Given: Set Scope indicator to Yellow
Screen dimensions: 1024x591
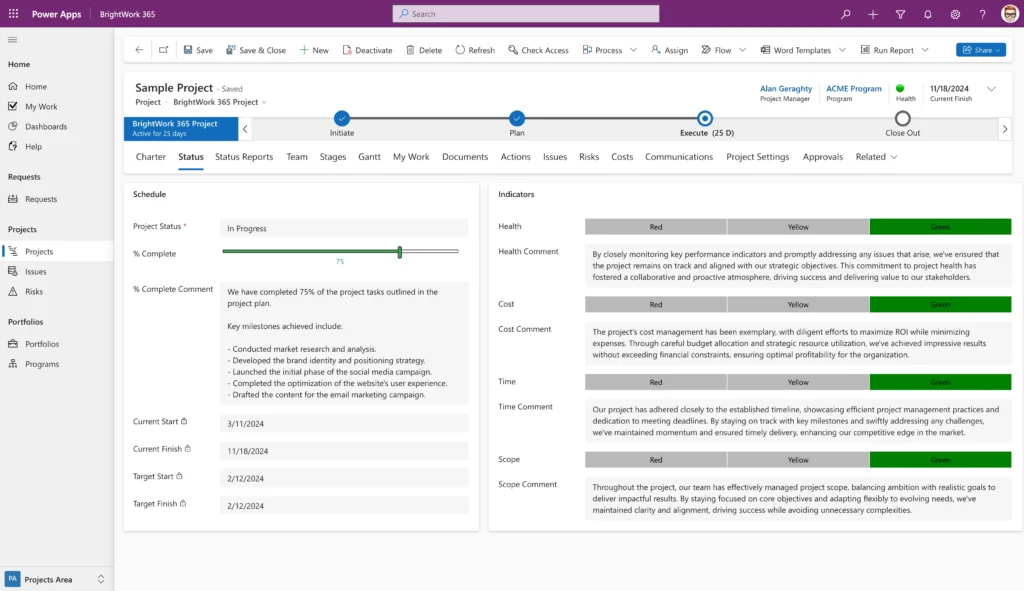Looking at the screenshot, I should tap(798, 460).
